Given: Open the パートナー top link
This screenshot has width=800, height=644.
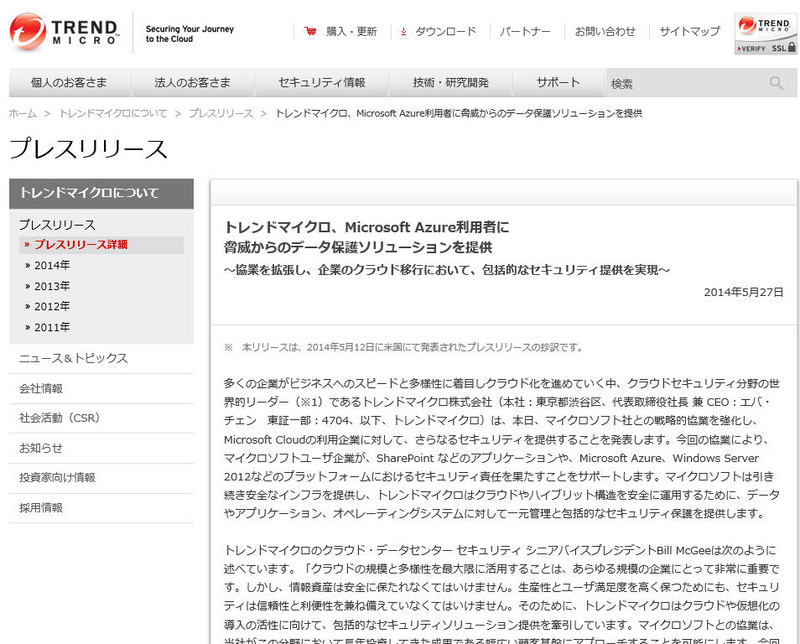Looking at the screenshot, I should point(525,31).
